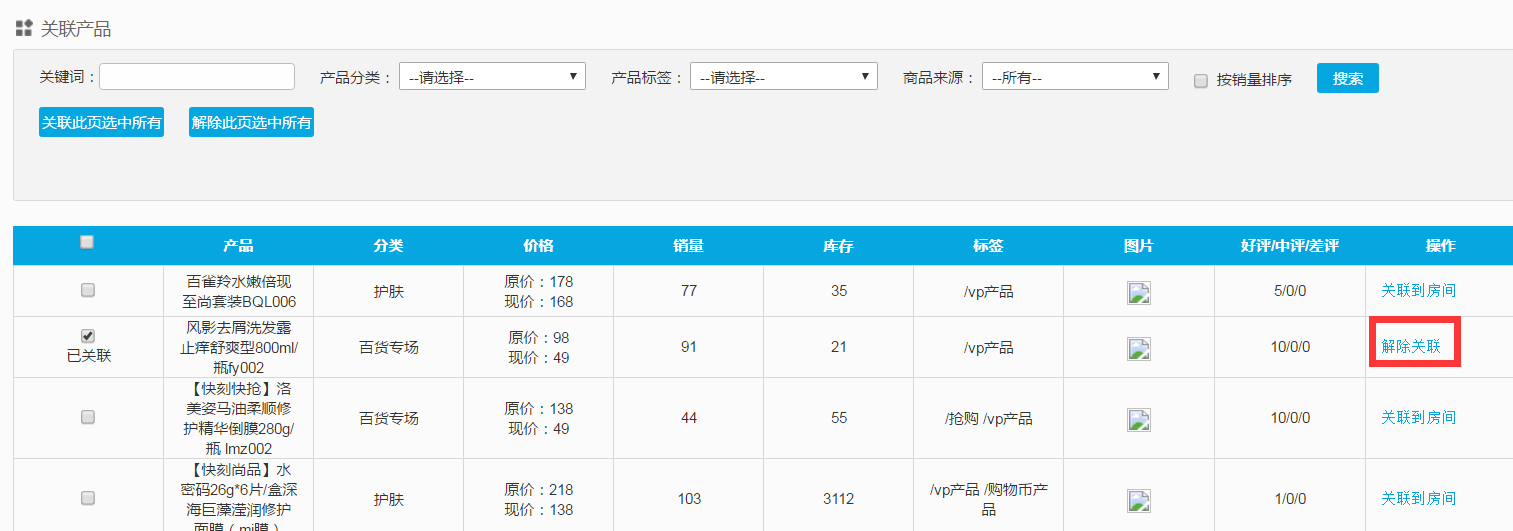Click the 搜索 button
The width and height of the screenshot is (1513, 531).
click(x=1347, y=78)
